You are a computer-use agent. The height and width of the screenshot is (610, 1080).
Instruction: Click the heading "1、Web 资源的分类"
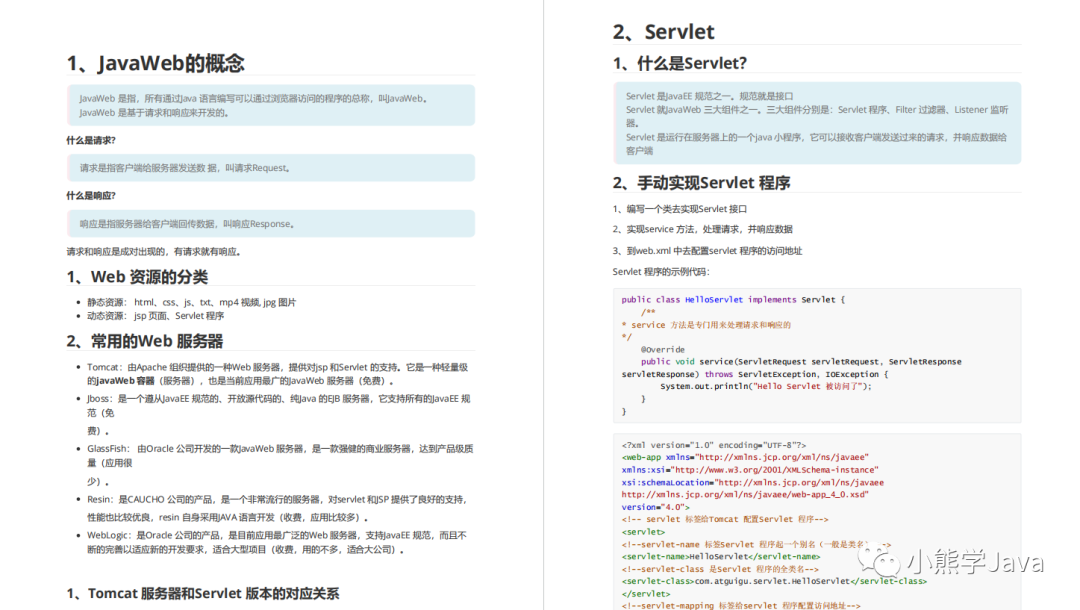coord(137,277)
